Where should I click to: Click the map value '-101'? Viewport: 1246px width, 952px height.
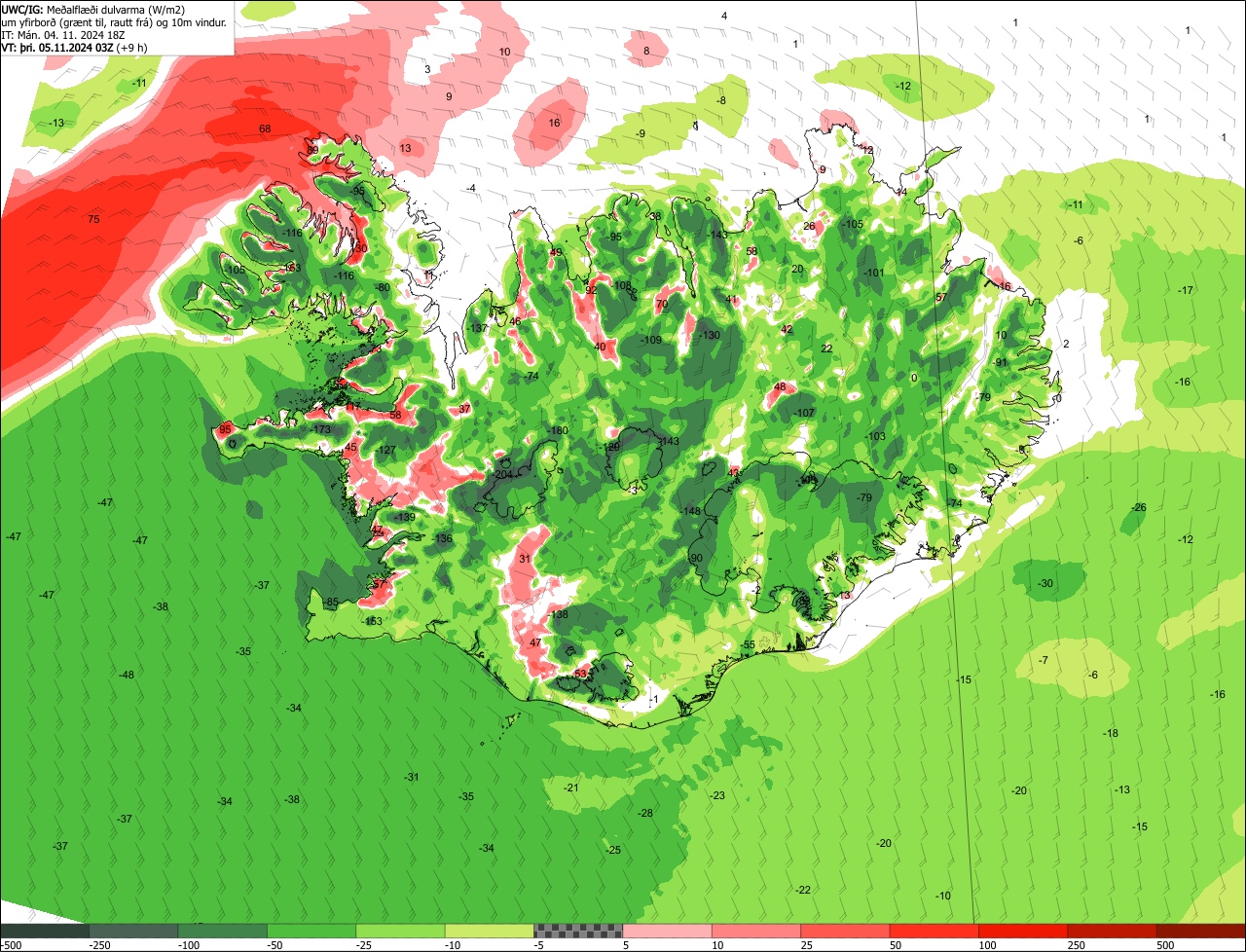click(874, 273)
